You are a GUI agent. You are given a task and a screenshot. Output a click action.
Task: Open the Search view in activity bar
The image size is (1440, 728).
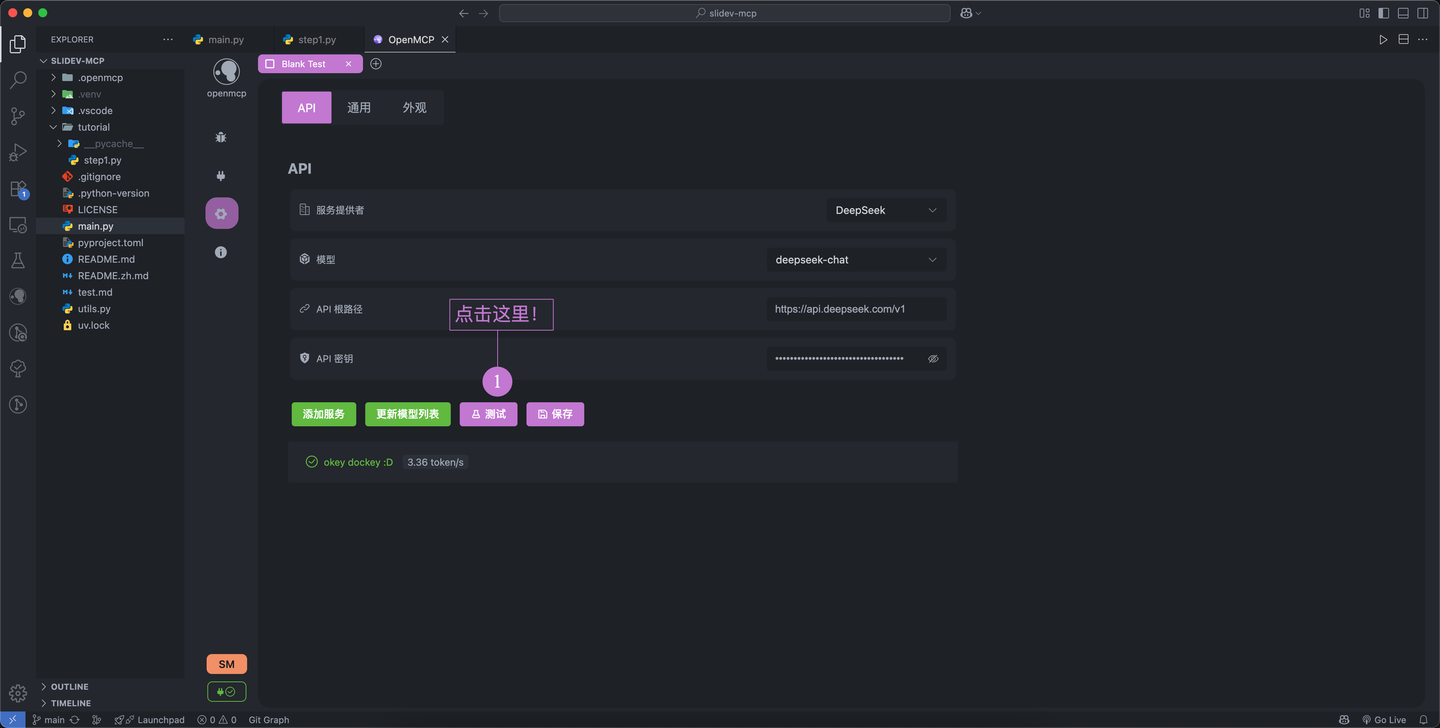[x=17, y=80]
